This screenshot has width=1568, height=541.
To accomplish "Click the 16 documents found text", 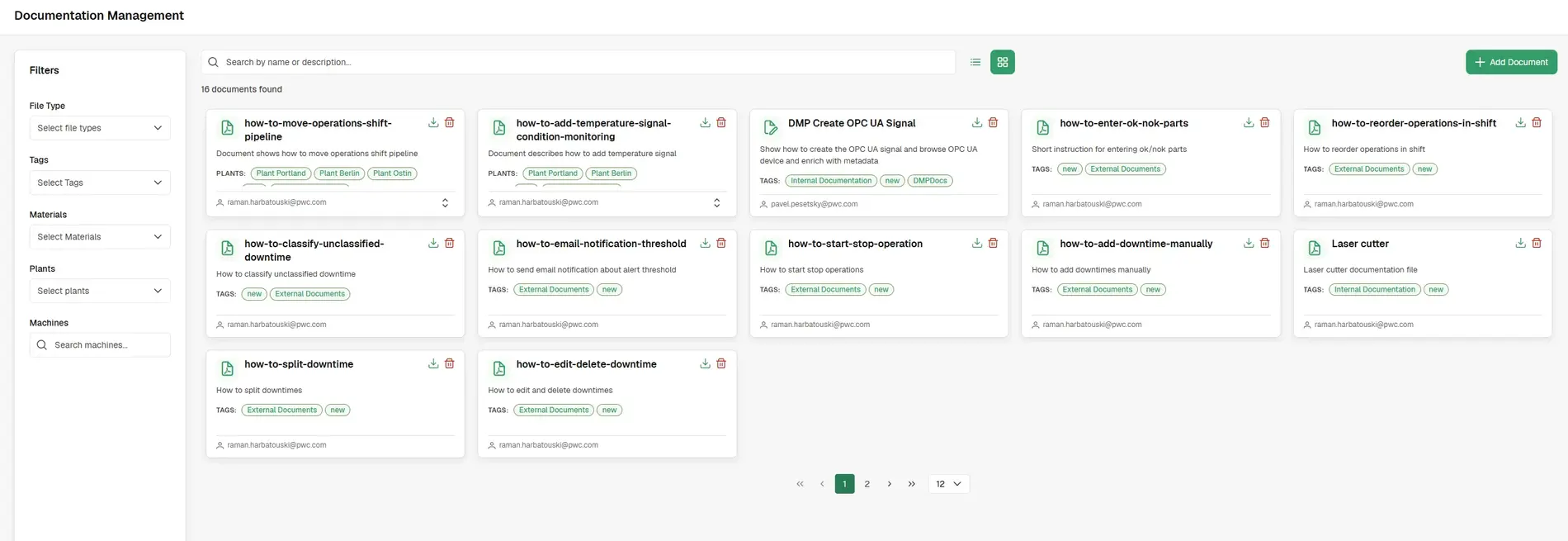I will (x=242, y=89).
